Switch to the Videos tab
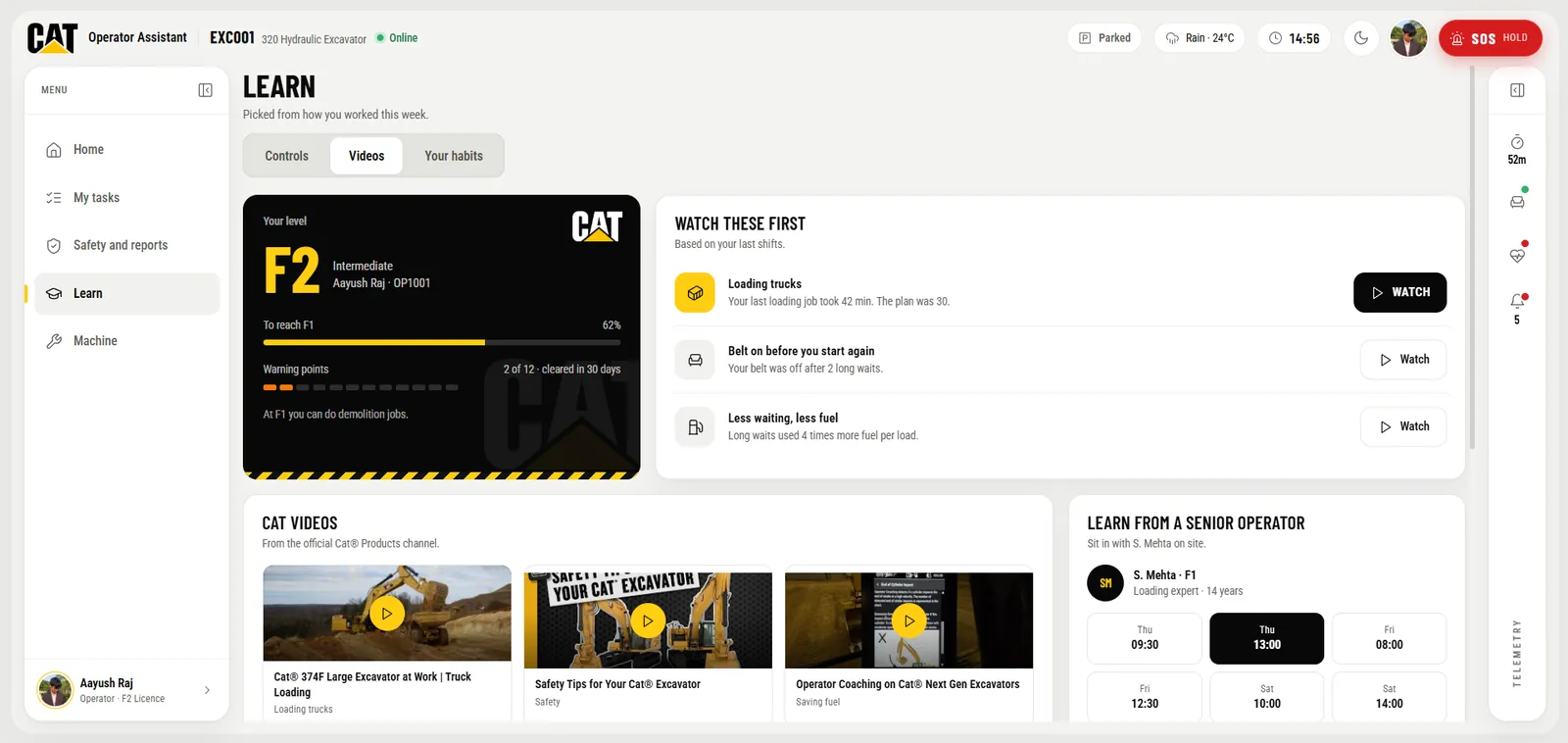This screenshot has height=743, width=1568. (x=367, y=156)
